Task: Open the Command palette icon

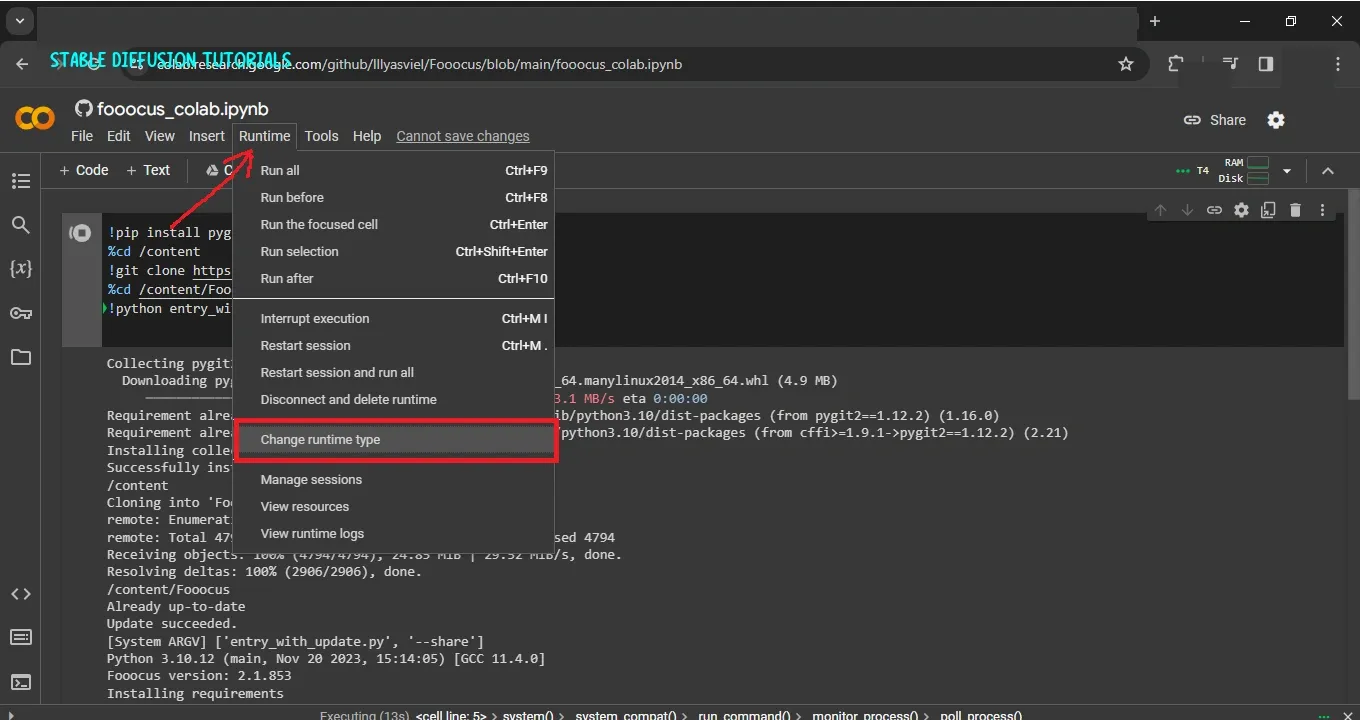Action: (x=21, y=637)
